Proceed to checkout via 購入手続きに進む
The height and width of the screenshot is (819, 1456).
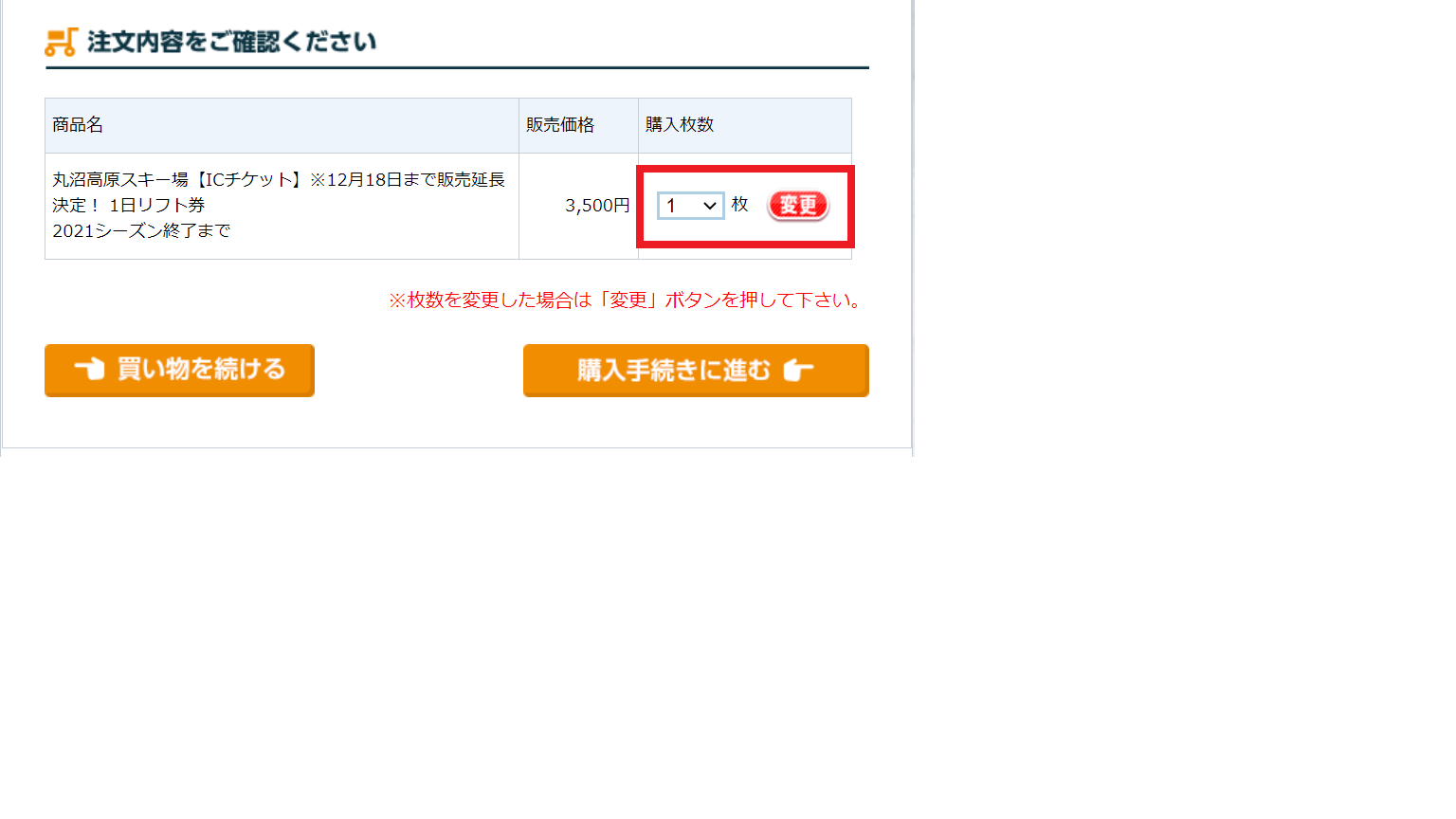click(696, 370)
